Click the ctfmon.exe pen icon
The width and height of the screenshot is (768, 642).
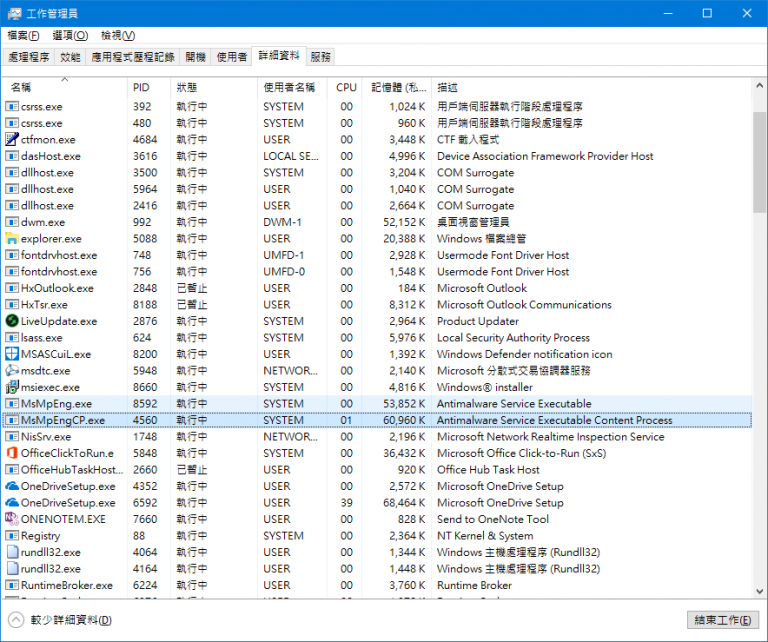(x=12, y=140)
